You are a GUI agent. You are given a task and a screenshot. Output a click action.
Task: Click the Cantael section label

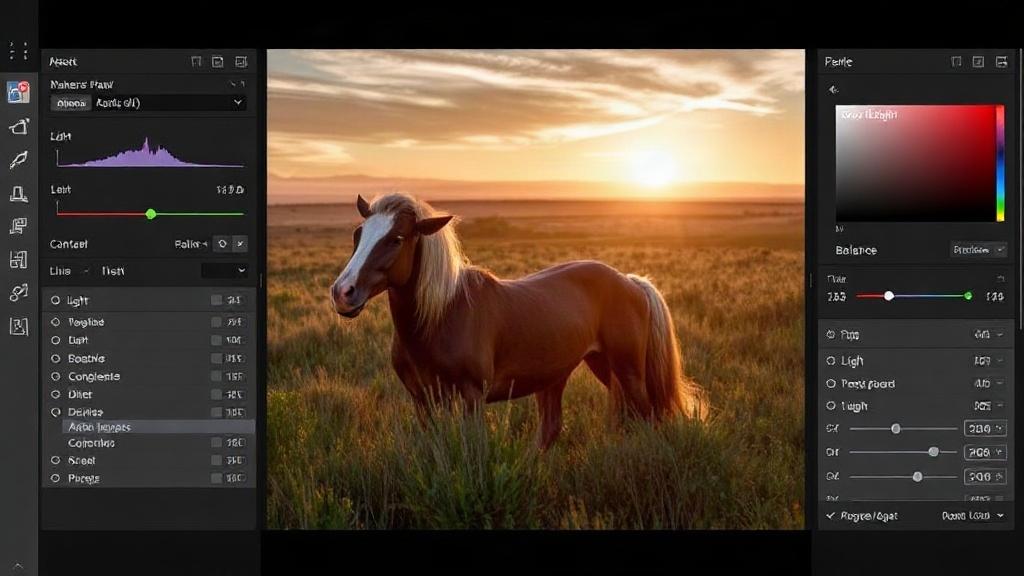tap(69, 244)
